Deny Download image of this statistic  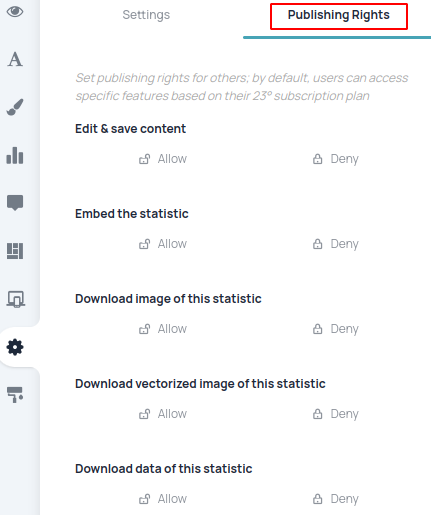point(336,329)
